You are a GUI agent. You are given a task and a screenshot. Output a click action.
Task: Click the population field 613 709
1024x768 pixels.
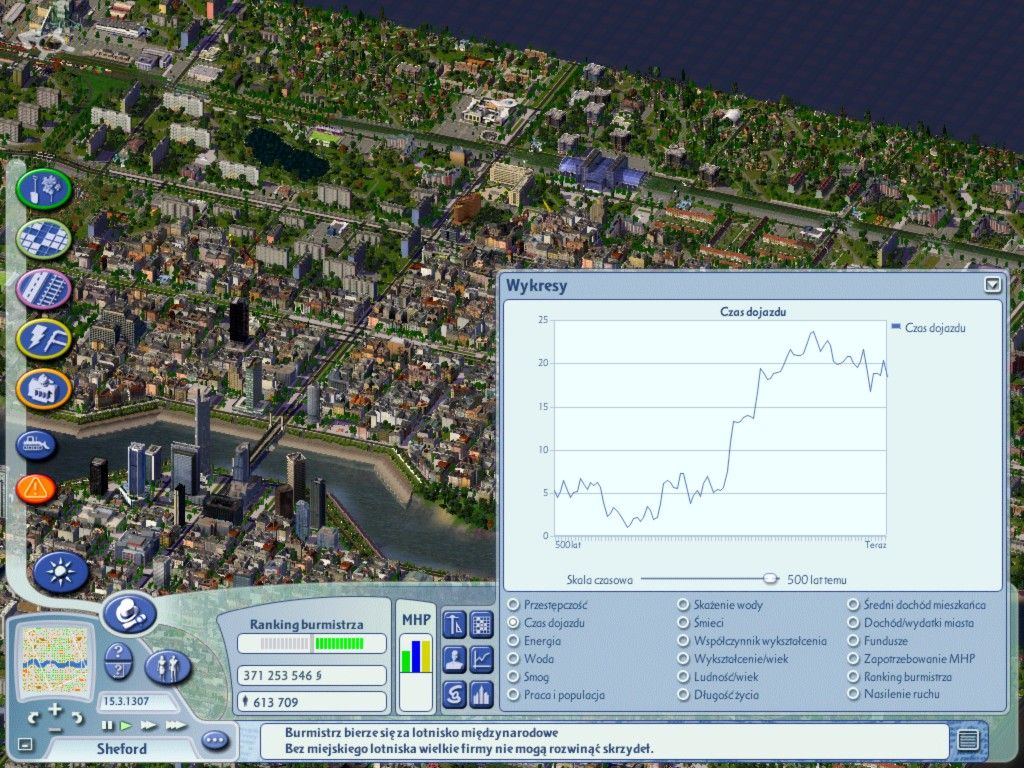click(312, 702)
